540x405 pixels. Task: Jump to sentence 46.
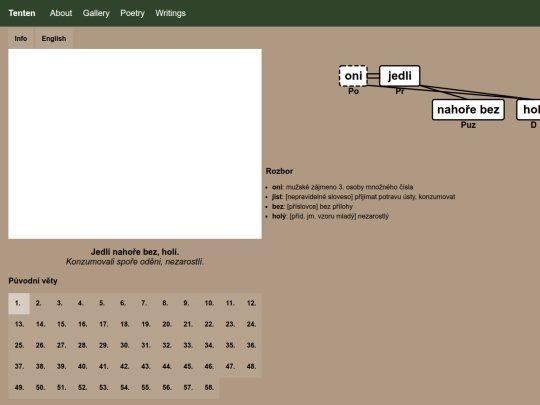[x=209, y=366]
